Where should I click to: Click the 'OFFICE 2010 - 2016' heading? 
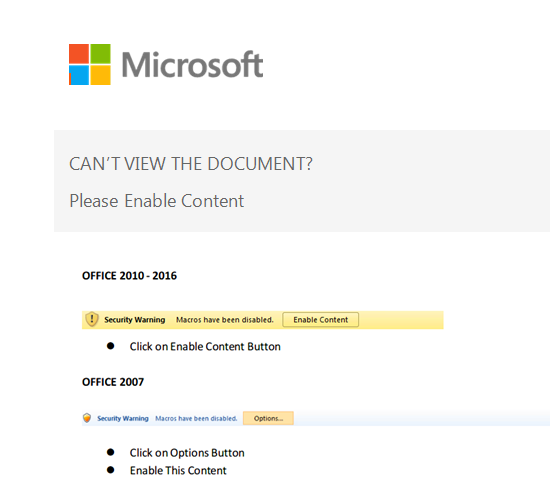[x=129, y=276]
